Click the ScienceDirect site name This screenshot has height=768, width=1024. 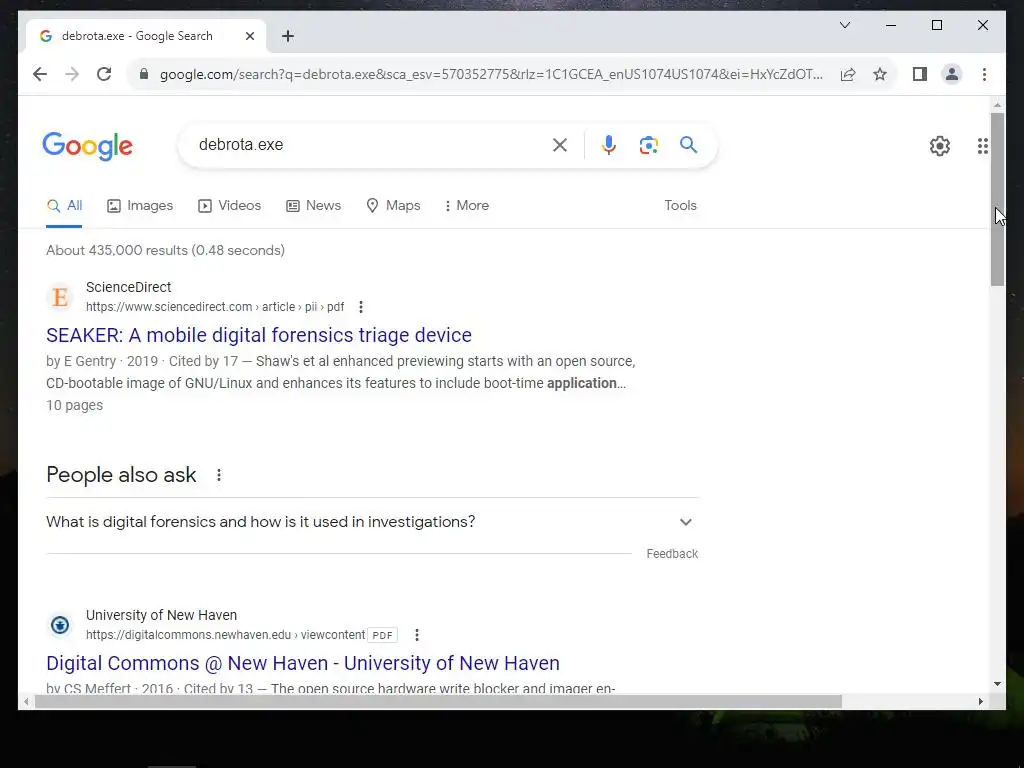click(129, 287)
